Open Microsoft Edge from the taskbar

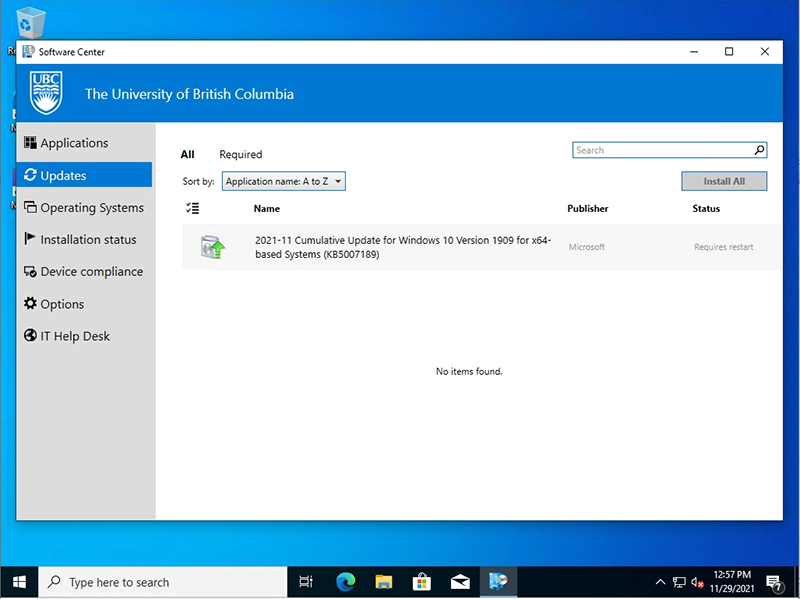click(x=346, y=582)
